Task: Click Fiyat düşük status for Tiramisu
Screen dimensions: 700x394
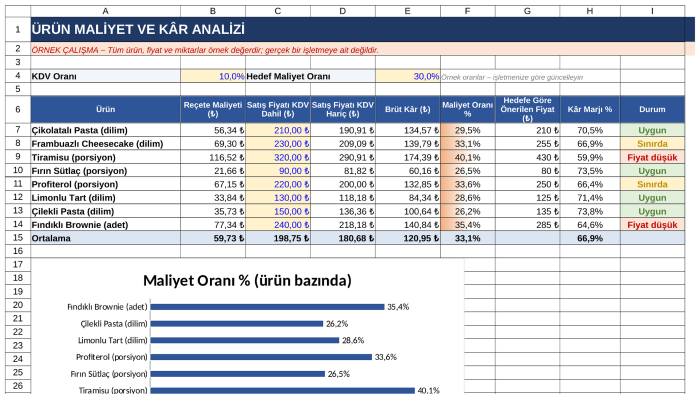Action: tap(652, 157)
